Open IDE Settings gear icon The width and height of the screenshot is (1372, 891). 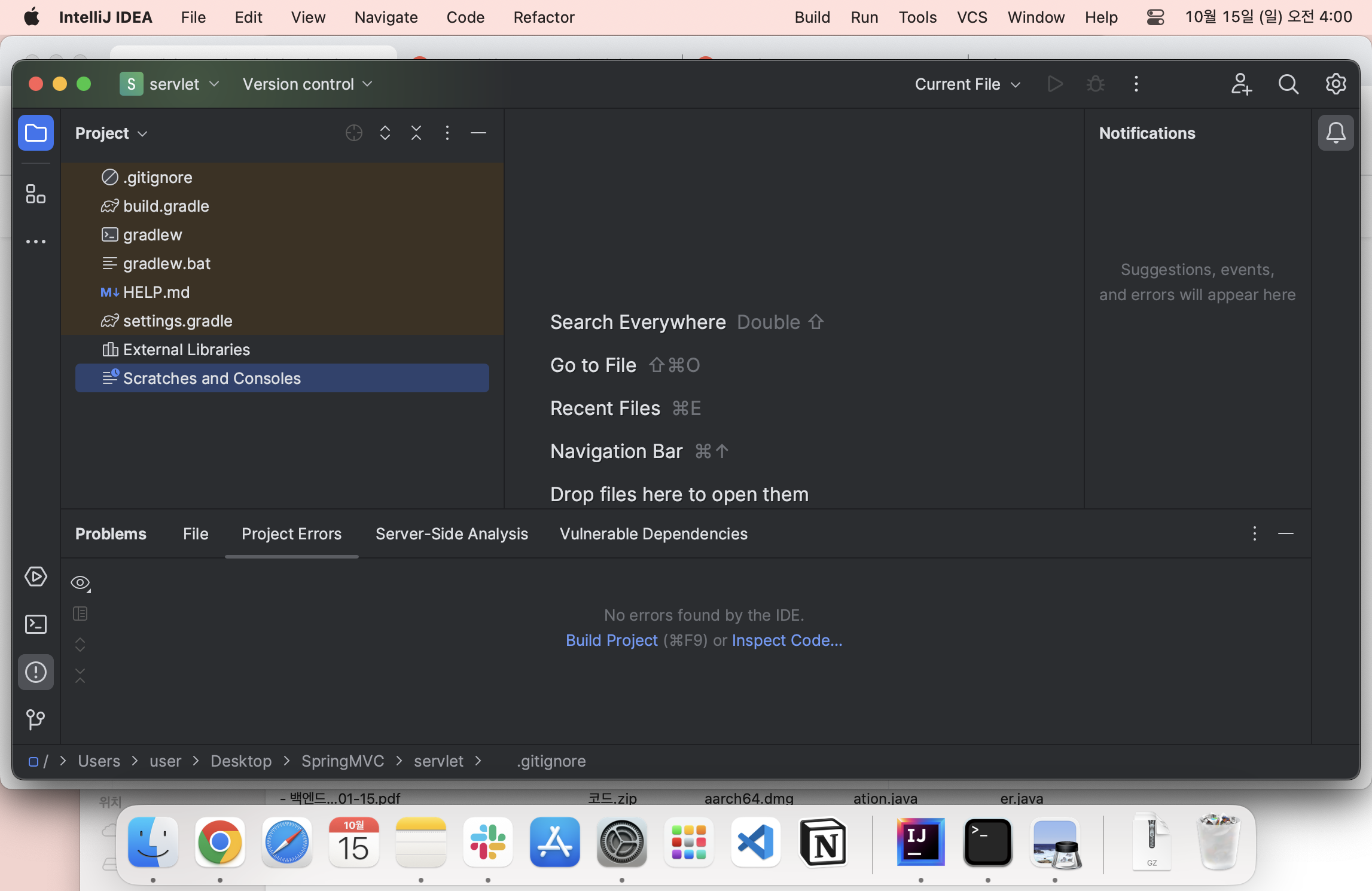point(1336,84)
